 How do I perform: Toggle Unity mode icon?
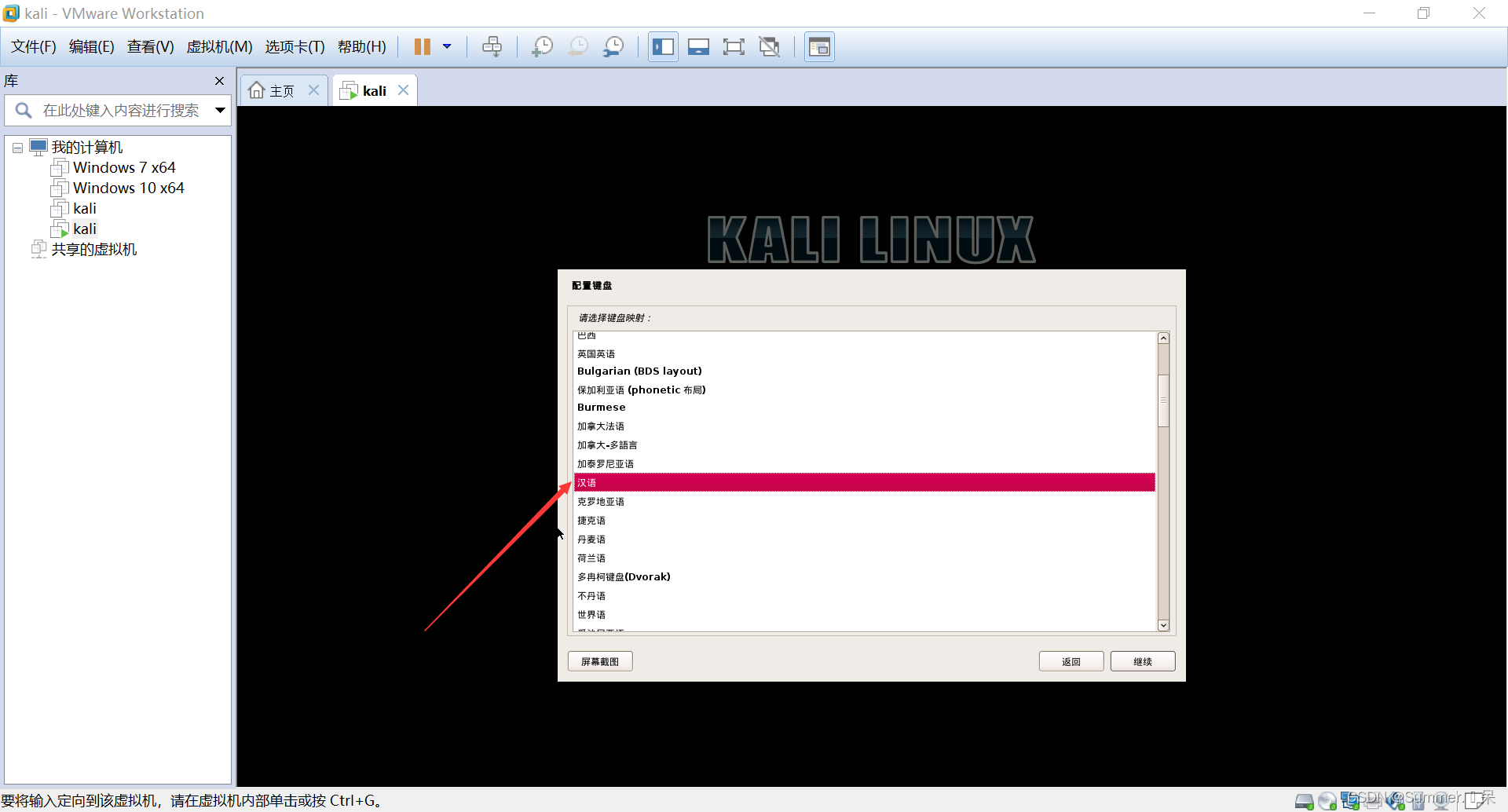pos(770,47)
